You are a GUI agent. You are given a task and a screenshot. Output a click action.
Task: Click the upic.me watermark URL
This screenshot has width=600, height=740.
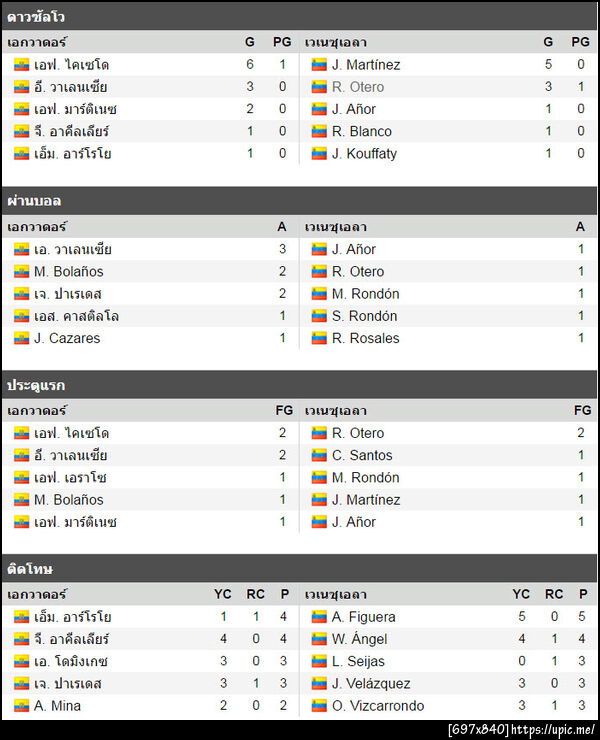(x=553, y=730)
